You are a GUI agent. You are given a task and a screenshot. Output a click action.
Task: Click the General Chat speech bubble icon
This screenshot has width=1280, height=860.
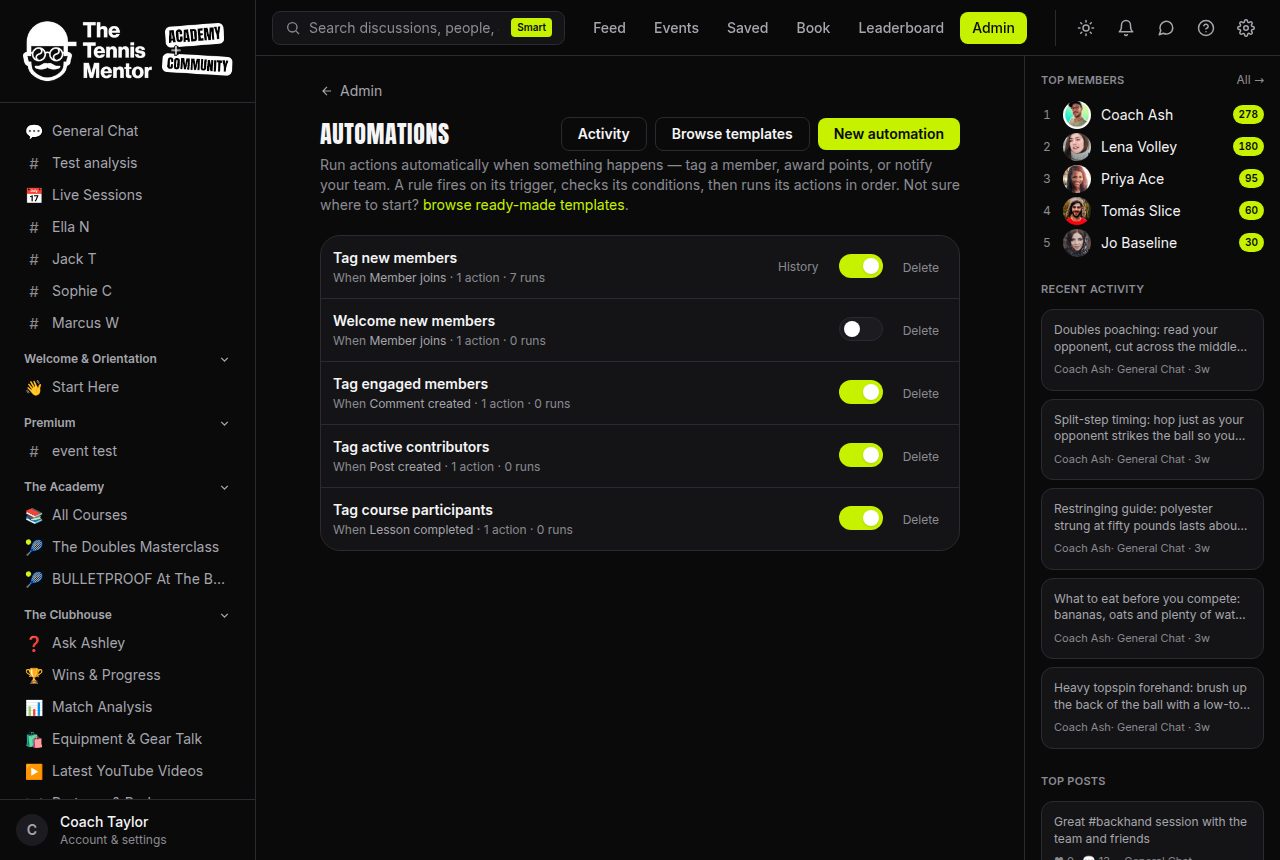tap(34, 131)
